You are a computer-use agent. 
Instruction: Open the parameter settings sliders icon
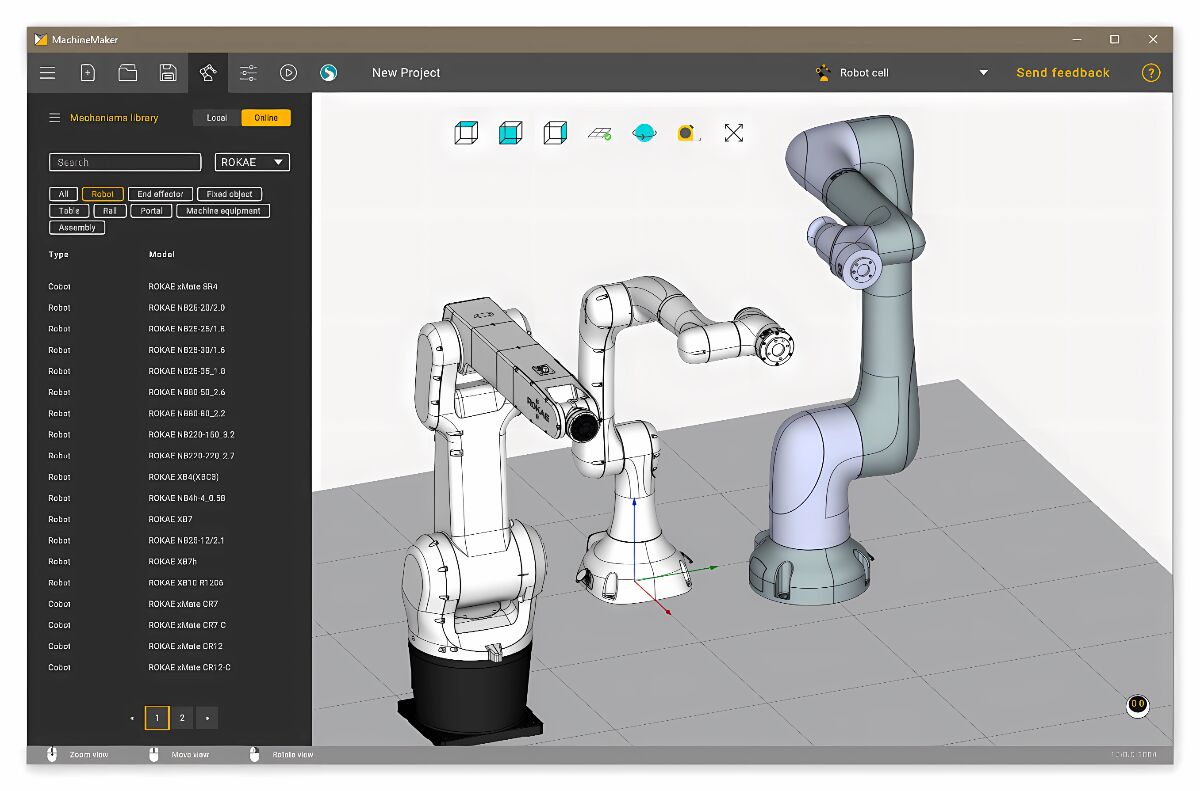pos(247,72)
